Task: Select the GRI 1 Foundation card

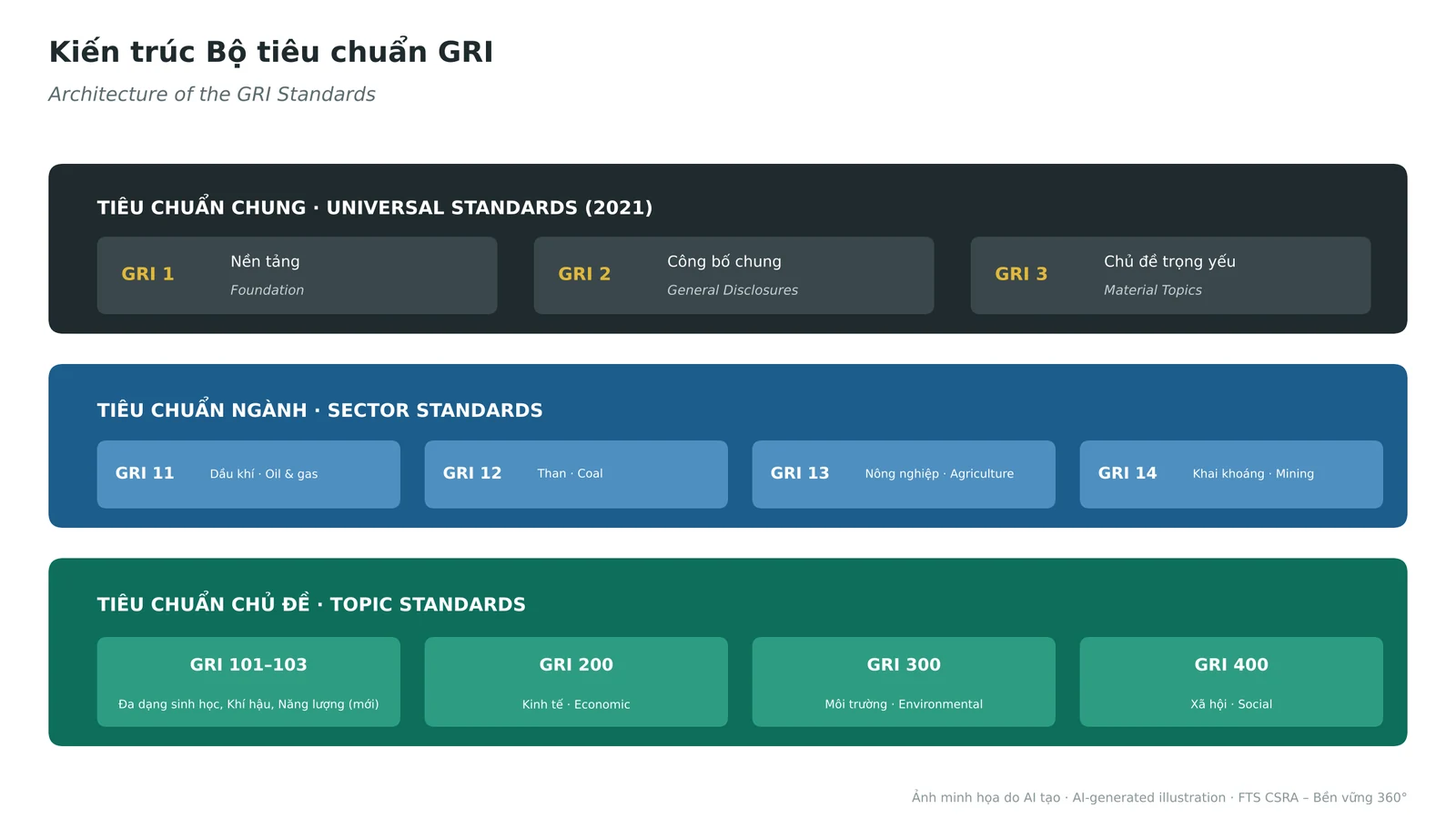Action: click(x=298, y=276)
